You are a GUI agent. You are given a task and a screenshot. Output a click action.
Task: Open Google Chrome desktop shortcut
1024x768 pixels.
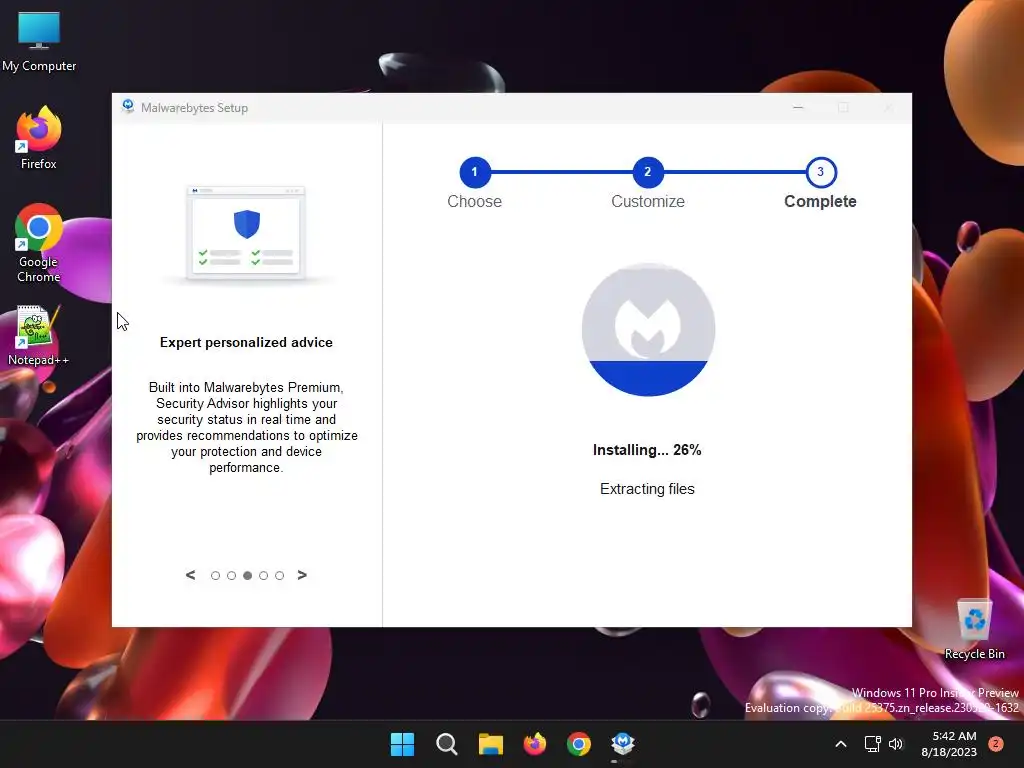(39, 243)
